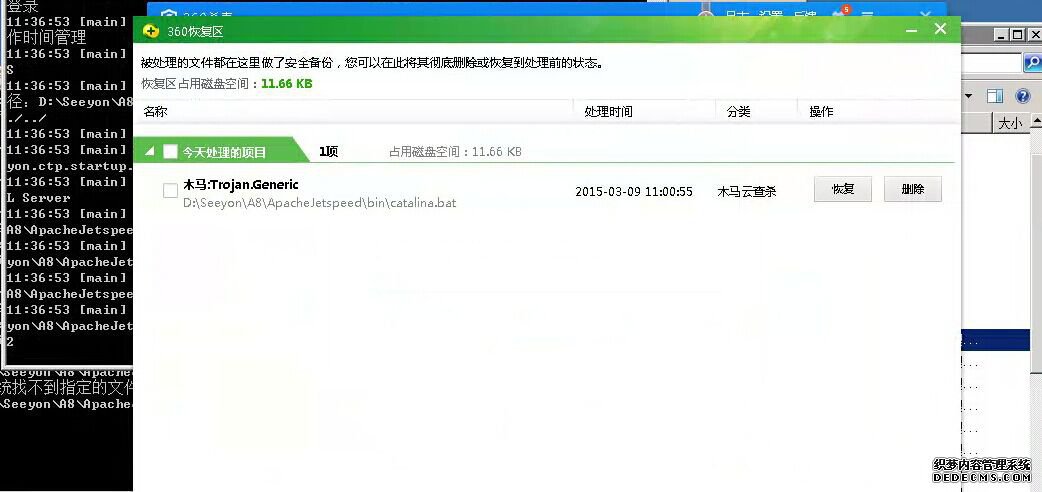Click the highlighted blue row in the Explorer list
This screenshot has height=492, width=1042.
tap(995, 341)
